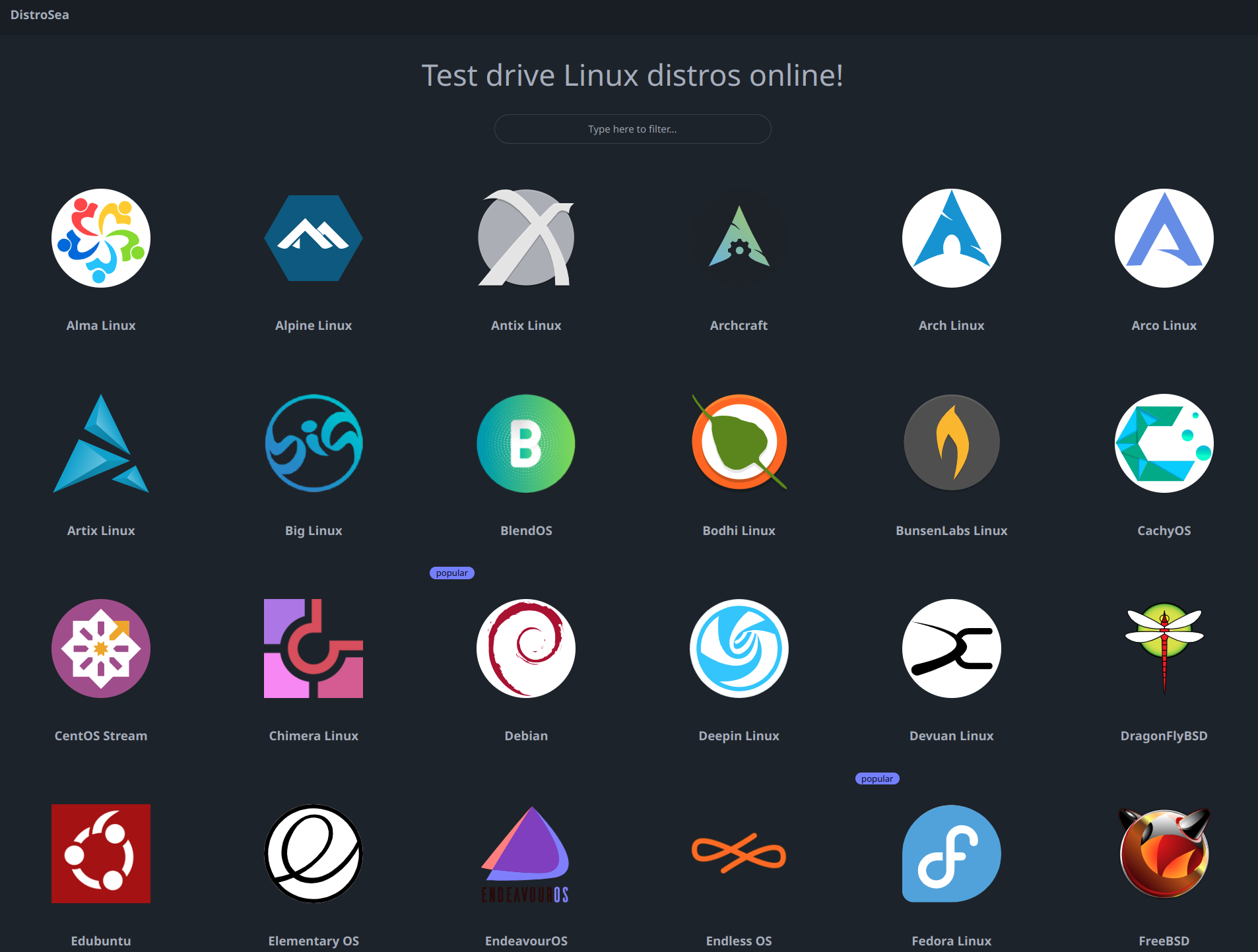Open the Big Linux logo
Screen dimensions: 1258x952
tap(314, 443)
